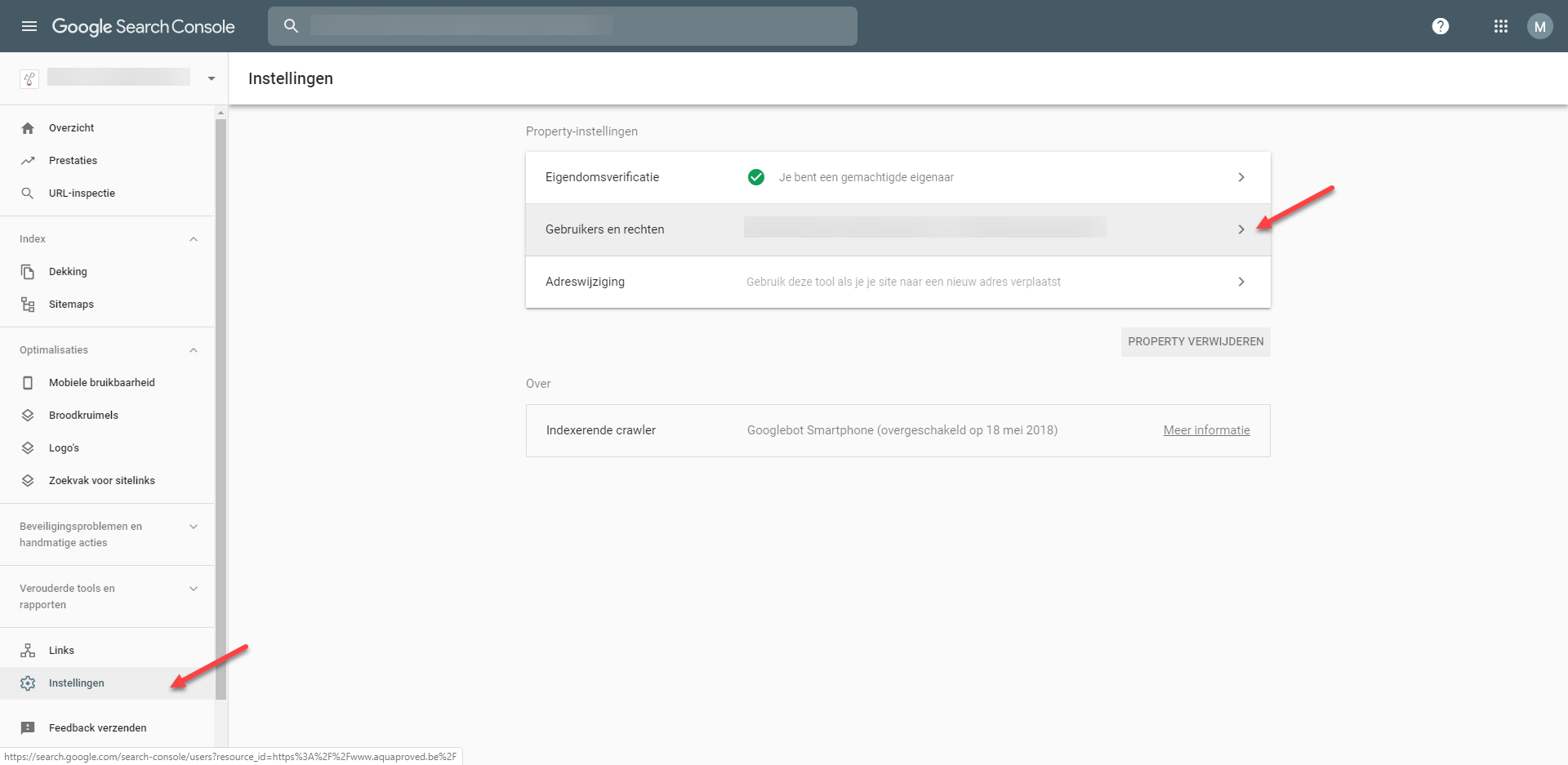The width and height of the screenshot is (1568, 765).
Task: Open the Google apps grid
Action: tap(1501, 26)
